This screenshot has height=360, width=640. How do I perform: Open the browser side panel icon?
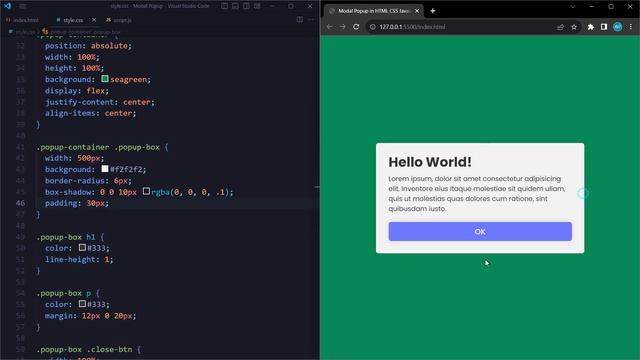[x=604, y=27]
